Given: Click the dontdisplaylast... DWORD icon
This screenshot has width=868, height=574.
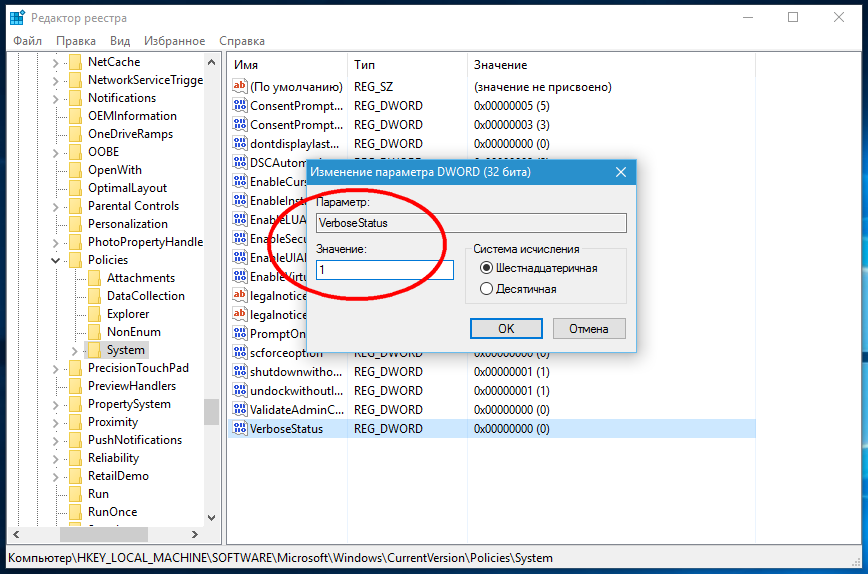Looking at the screenshot, I should [240, 143].
